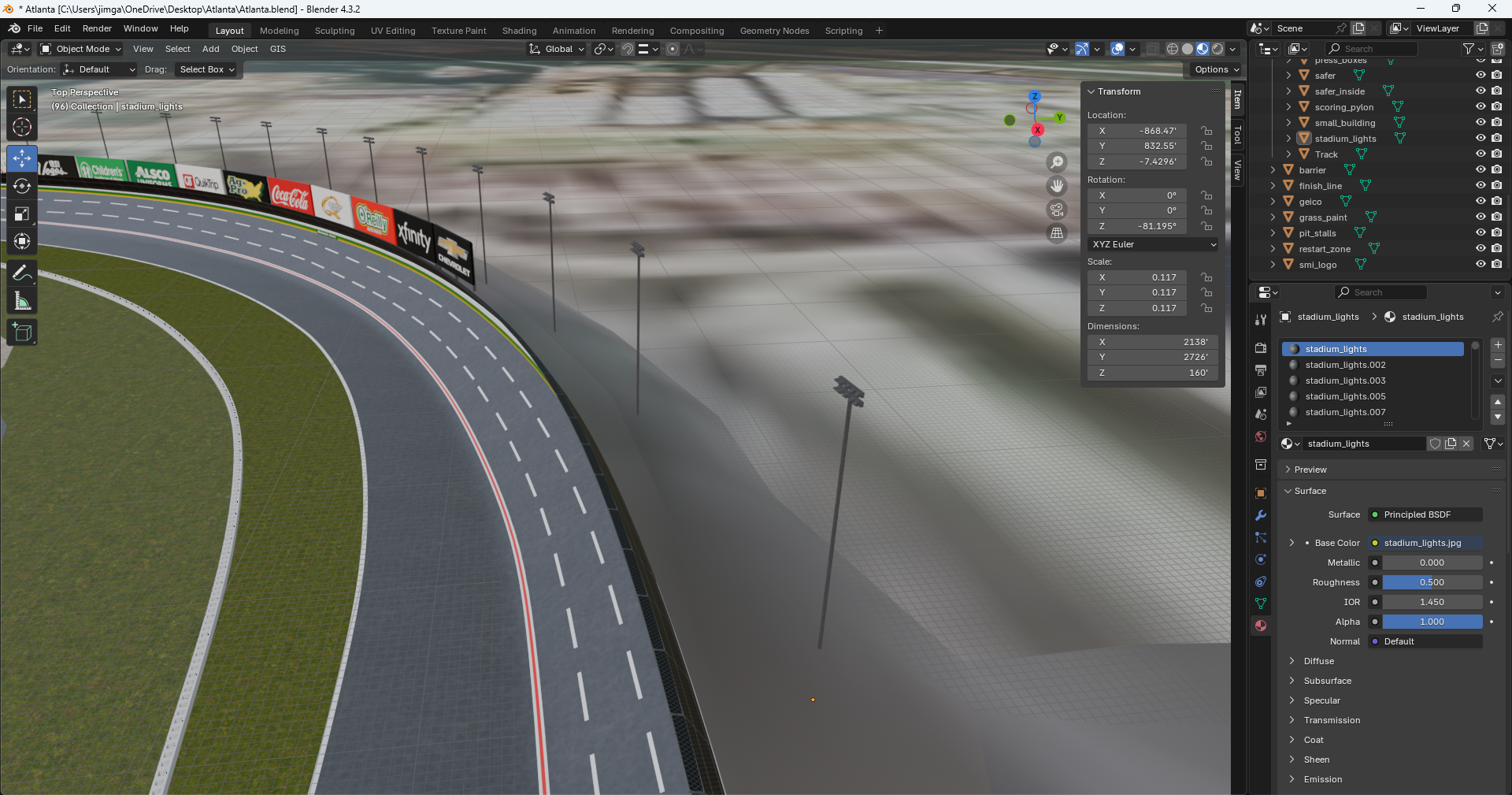Click the pan view hand gizmo
The width and height of the screenshot is (1512, 795).
point(1057,186)
